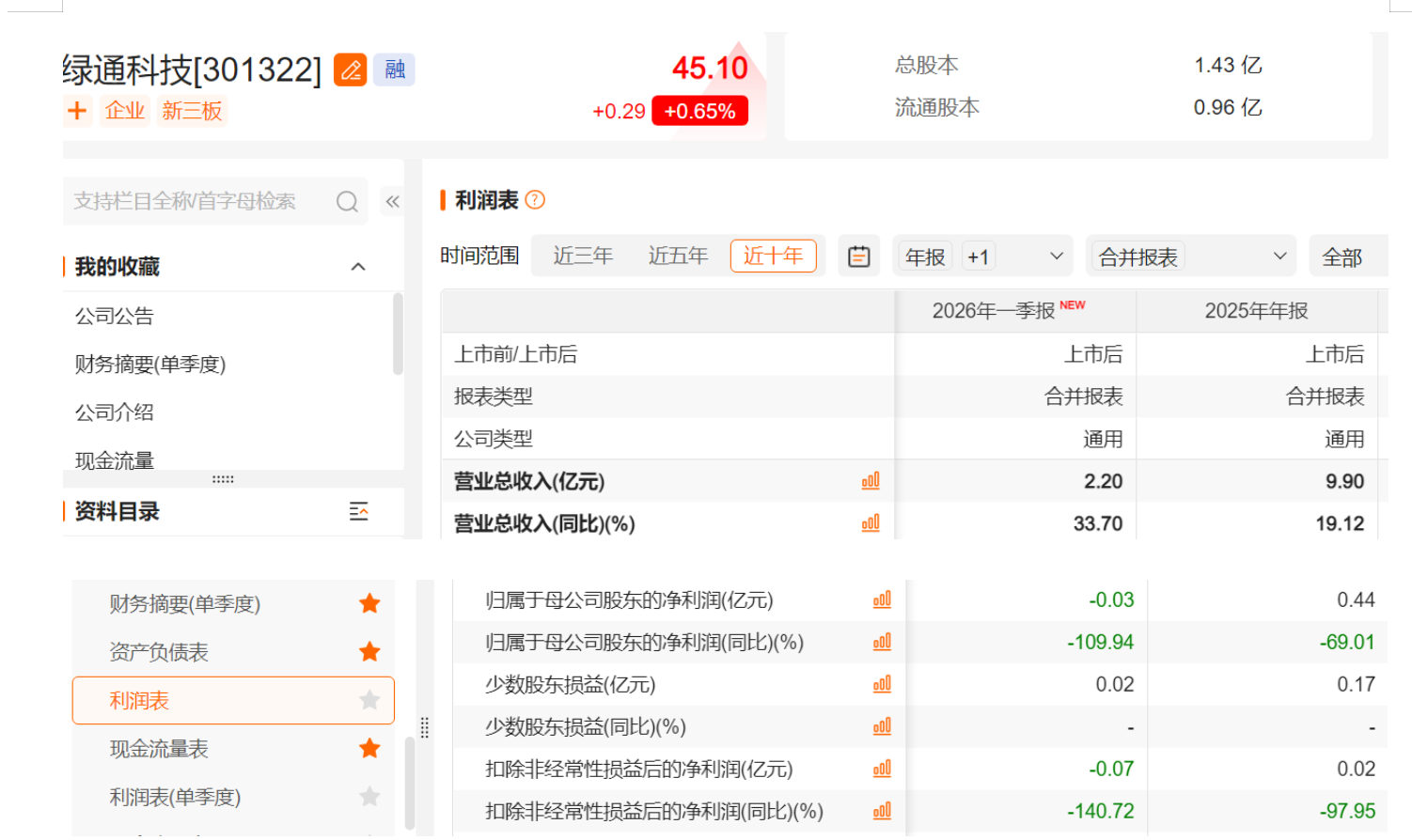
Task: Click the +0.65% change badge
Action: [699, 111]
